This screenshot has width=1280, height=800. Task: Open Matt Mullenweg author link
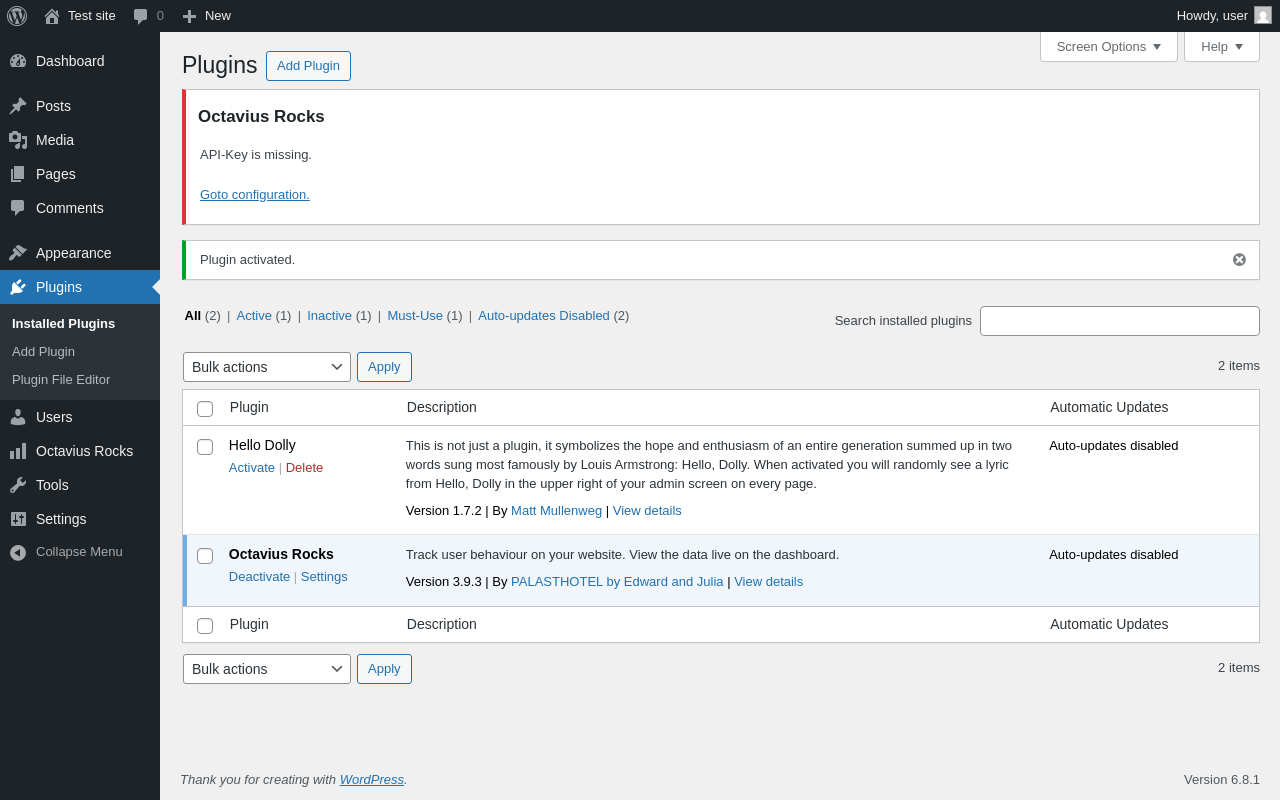pos(557,511)
